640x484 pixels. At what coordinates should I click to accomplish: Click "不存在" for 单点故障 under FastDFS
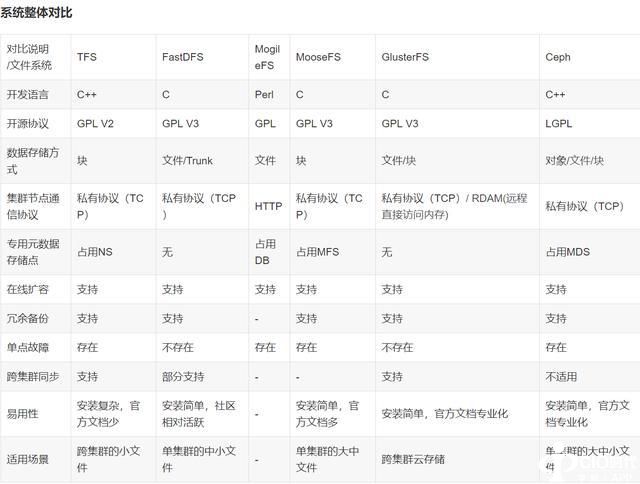[178, 348]
